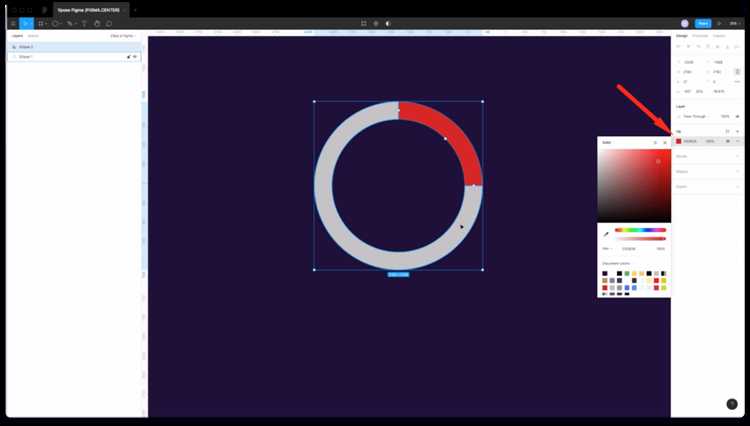Open the Pass Through blend mode dropdown
Screen dimensions: 750x426
pyautogui.click(x=696, y=116)
